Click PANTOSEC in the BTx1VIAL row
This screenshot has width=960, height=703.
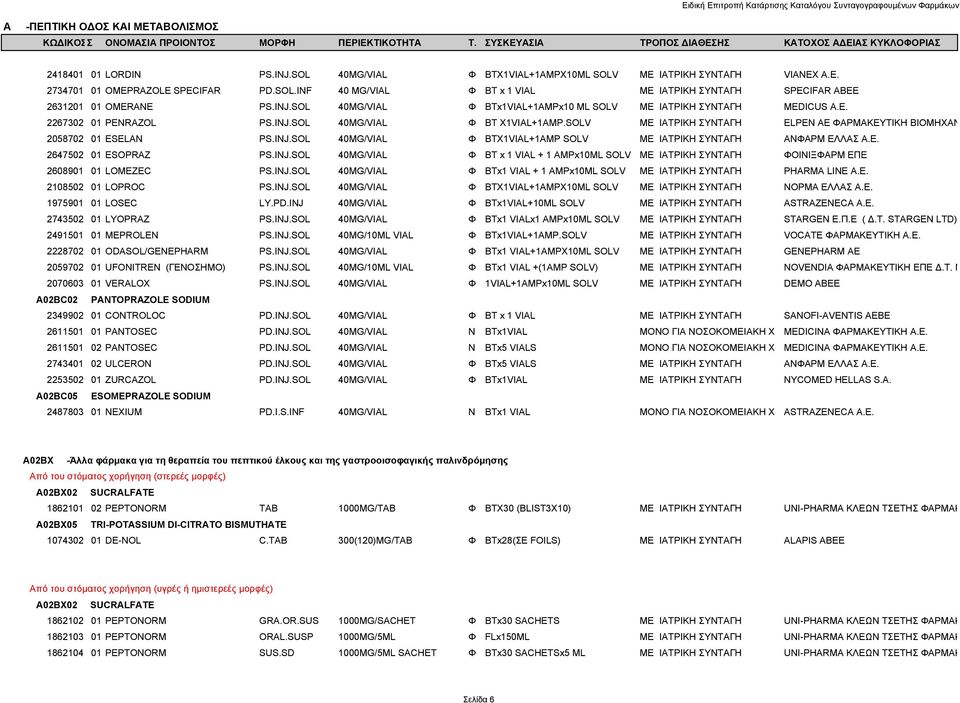click(131, 332)
